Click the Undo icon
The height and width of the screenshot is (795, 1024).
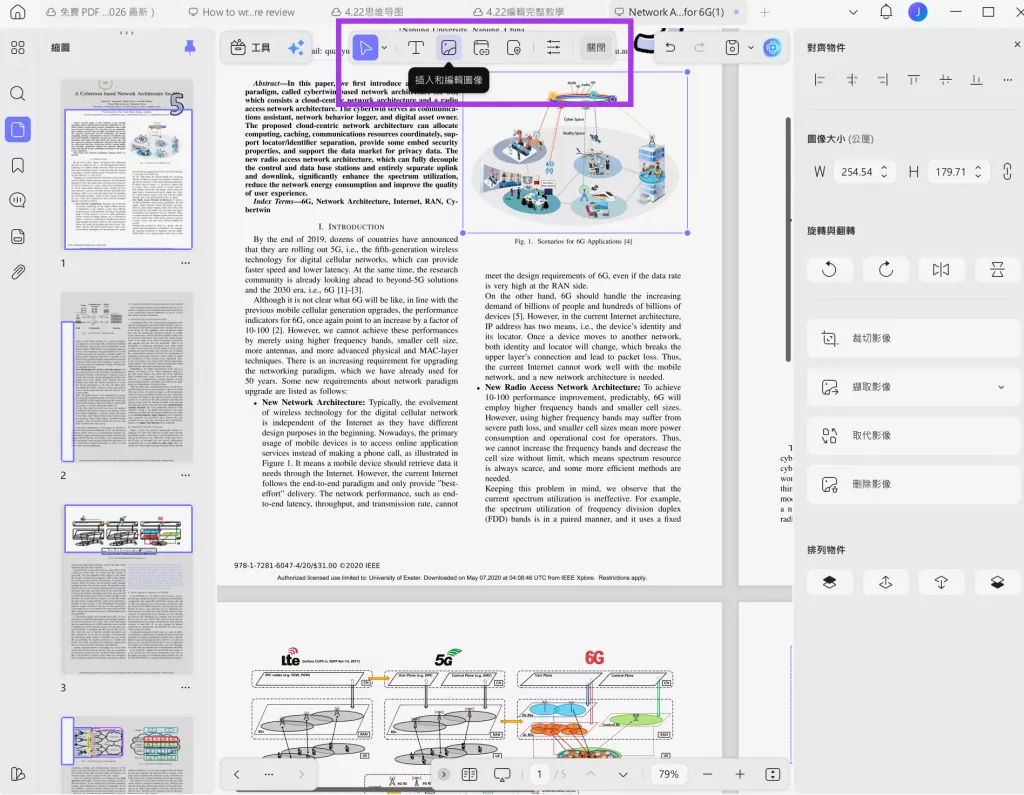click(x=669, y=47)
